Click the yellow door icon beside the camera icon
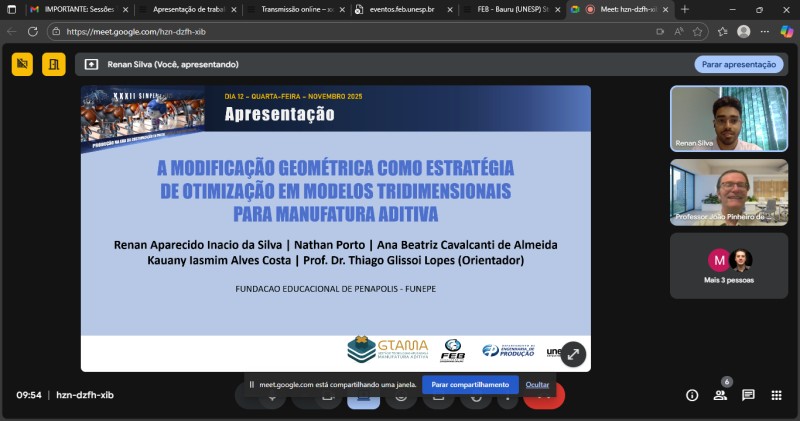Image resolution: width=800 pixels, height=421 pixels. (x=53, y=64)
